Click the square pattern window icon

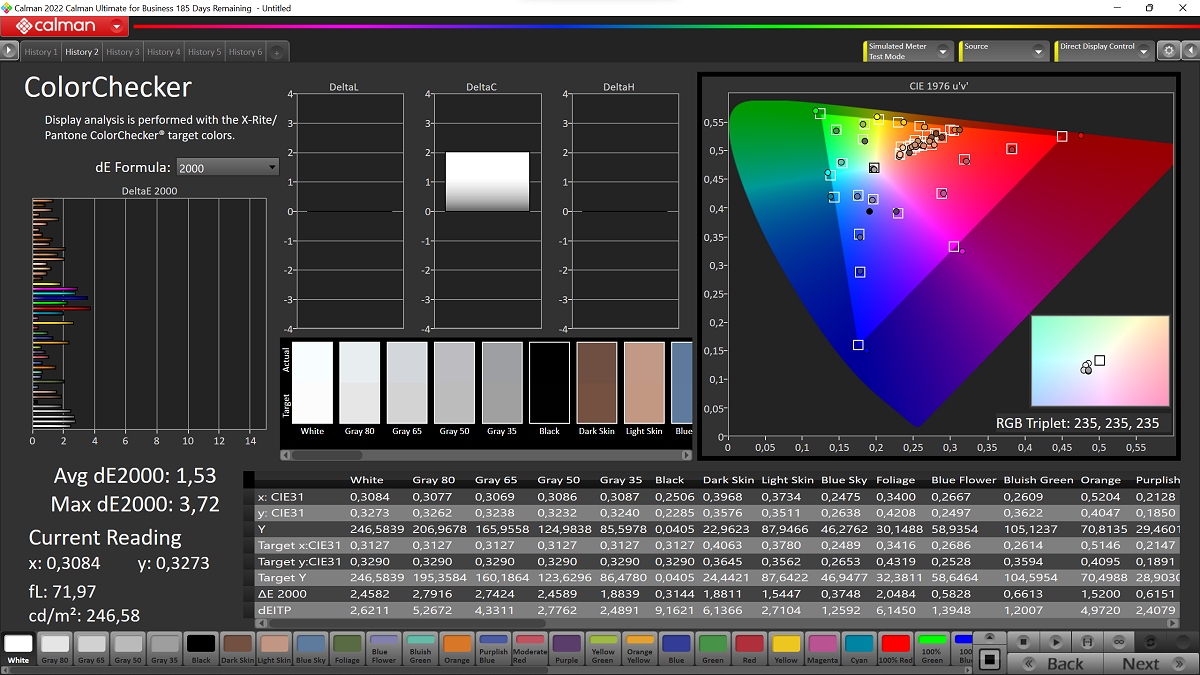point(989,659)
